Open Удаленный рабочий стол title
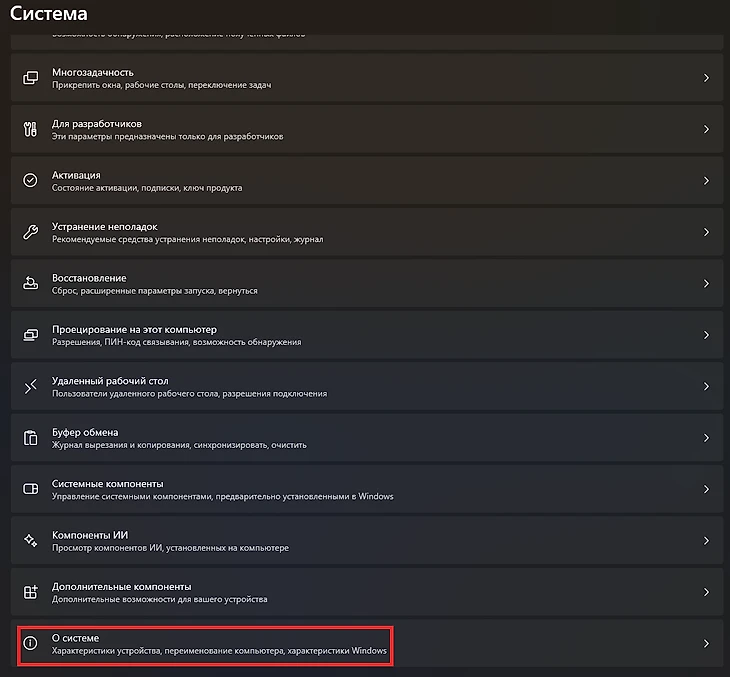Image resolution: width=730 pixels, height=677 pixels. tap(110, 381)
